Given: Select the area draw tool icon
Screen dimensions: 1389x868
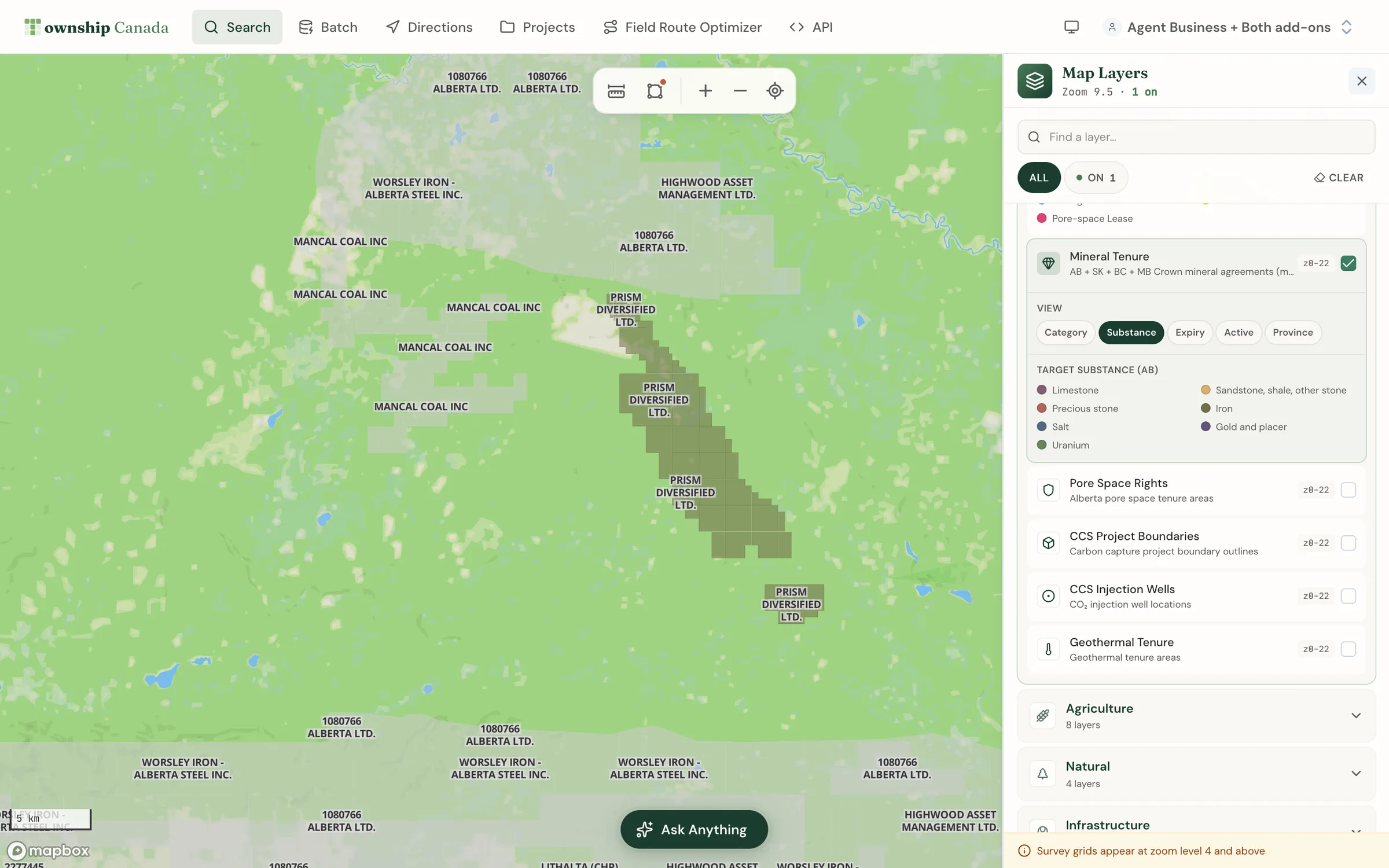Looking at the screenshot, I should click(x=655, y=91).
